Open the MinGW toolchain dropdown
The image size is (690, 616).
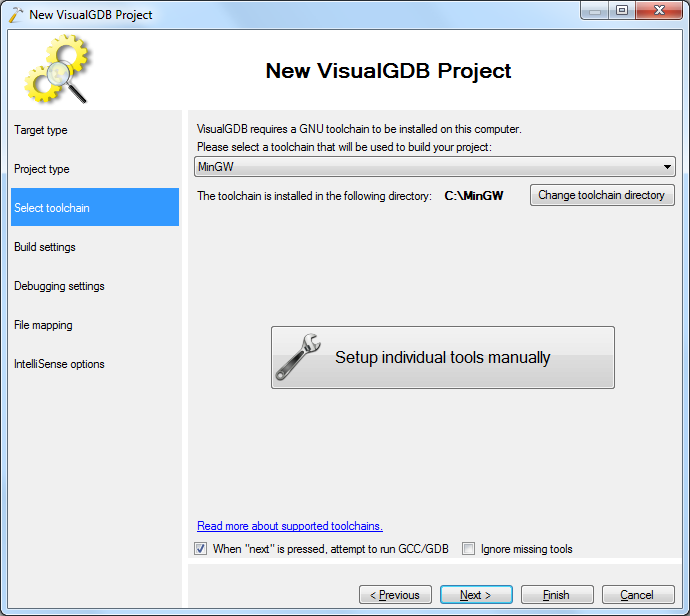pos(434,167)
